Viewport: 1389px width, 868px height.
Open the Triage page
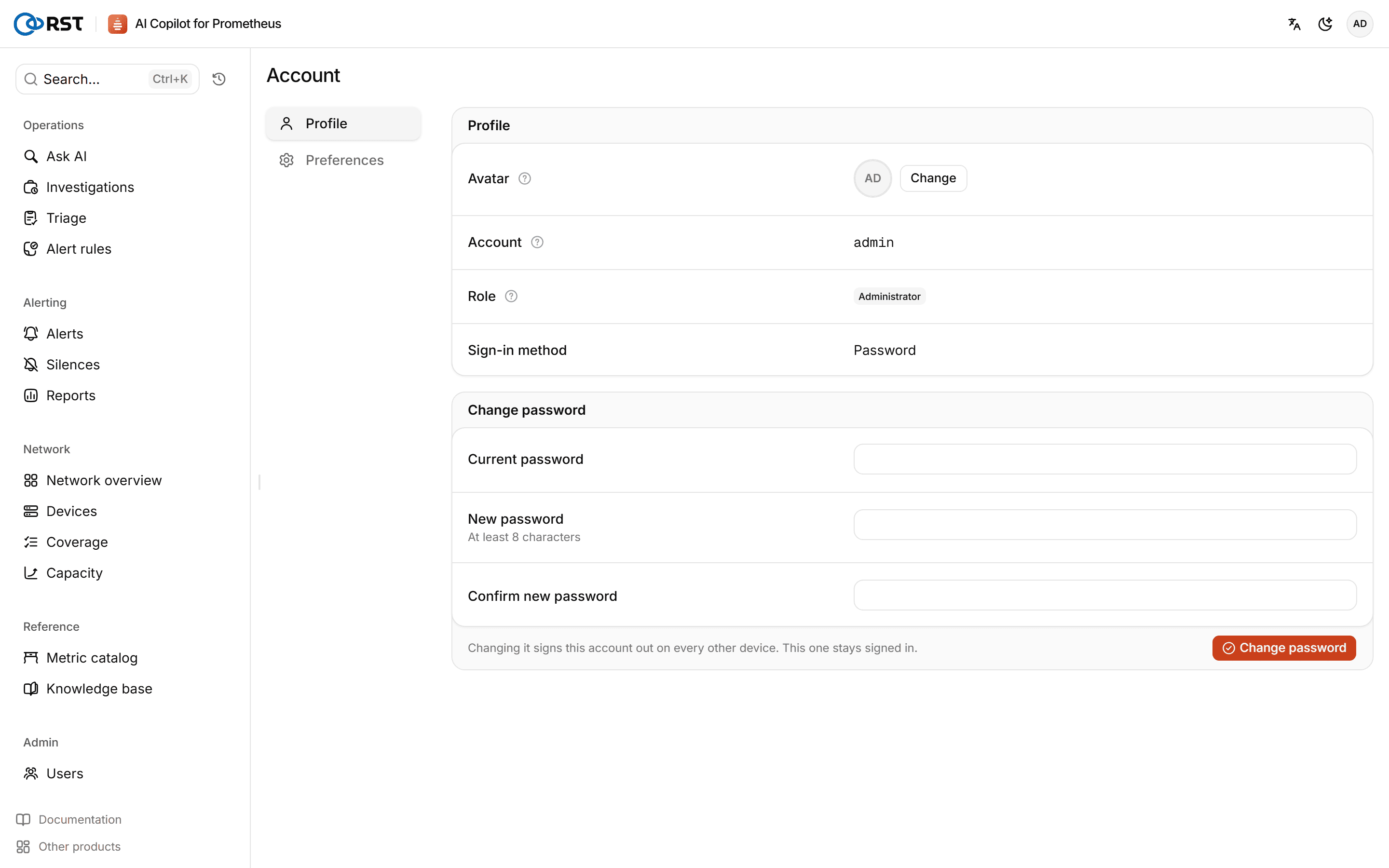[67, 218]
